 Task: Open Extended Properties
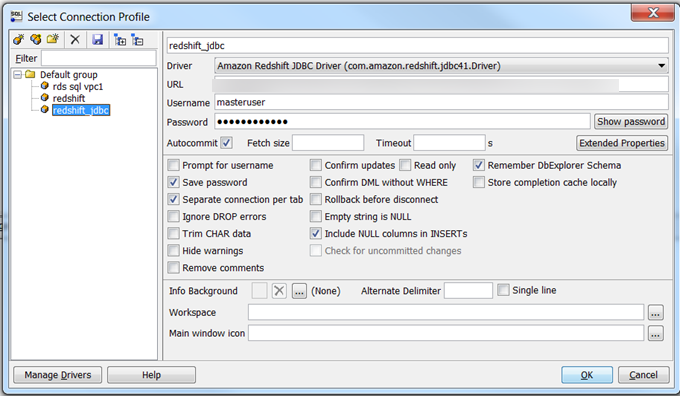pos(621,143)
